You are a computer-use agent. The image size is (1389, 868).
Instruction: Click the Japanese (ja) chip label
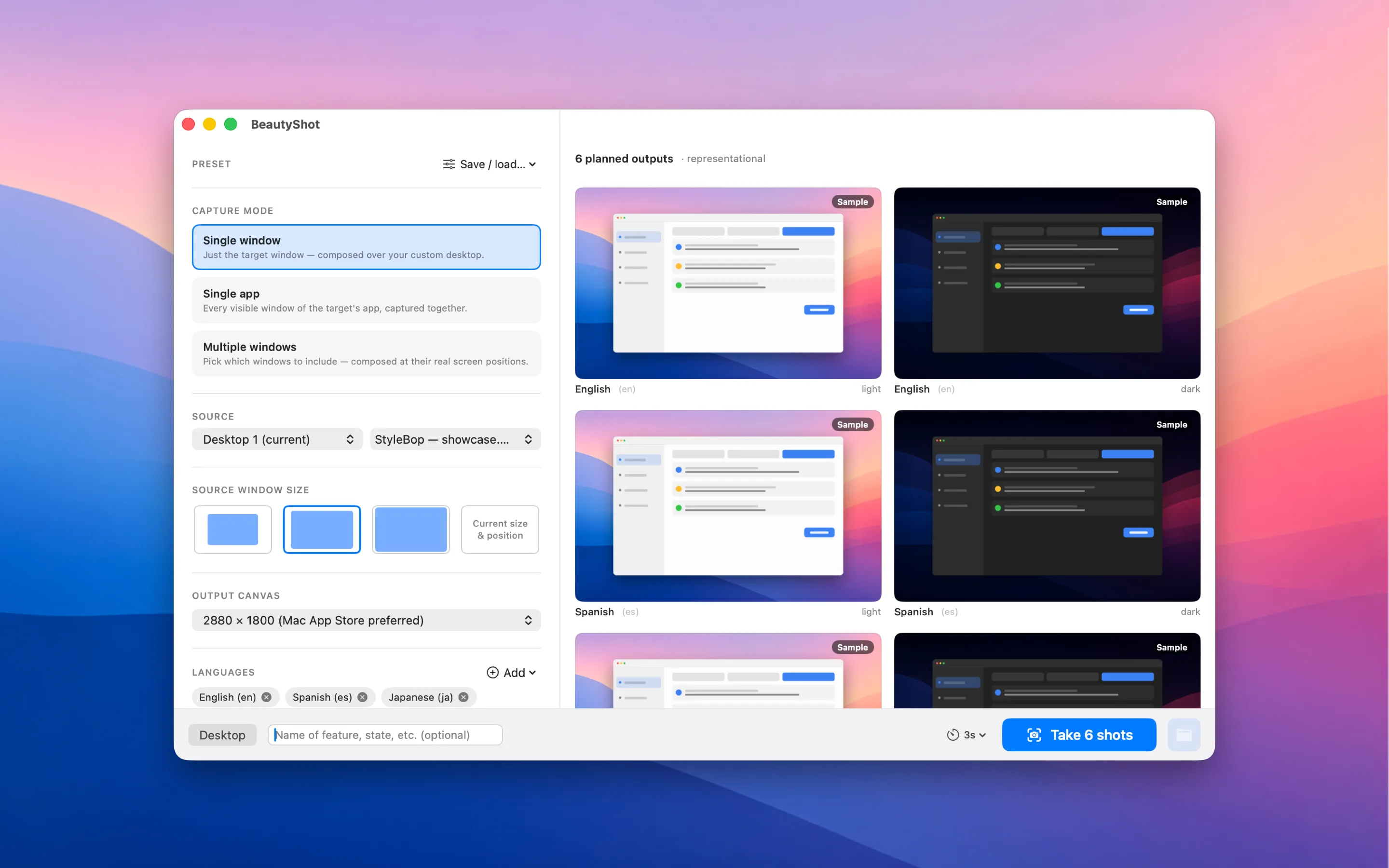[421, 697]
